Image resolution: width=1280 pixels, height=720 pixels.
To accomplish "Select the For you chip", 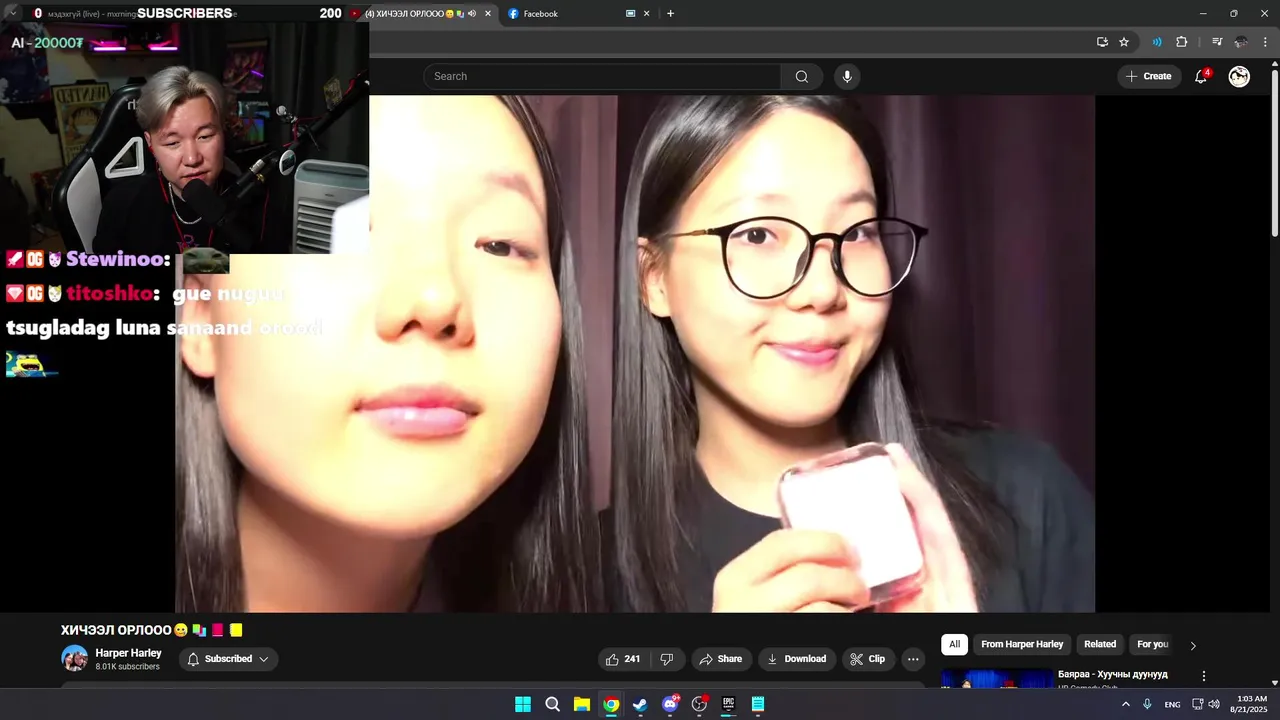I will 1152,644.
